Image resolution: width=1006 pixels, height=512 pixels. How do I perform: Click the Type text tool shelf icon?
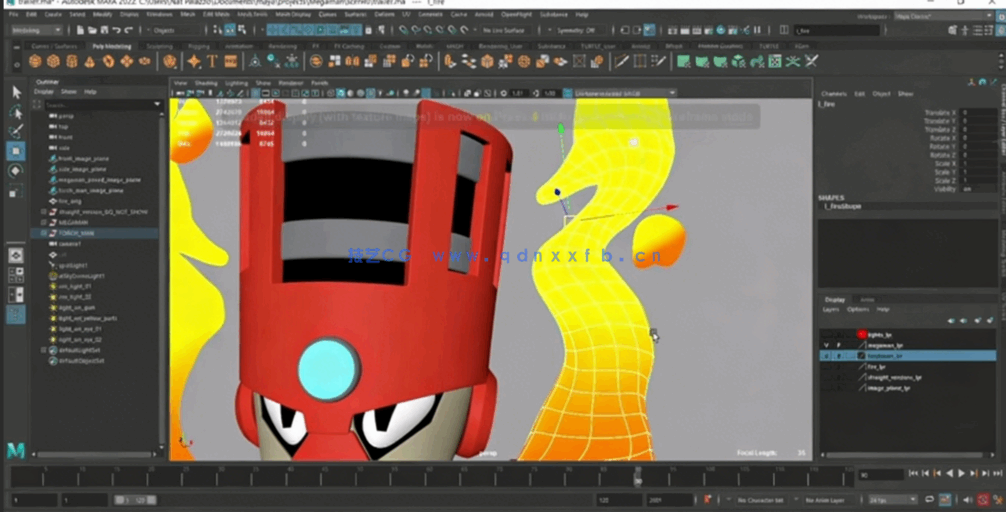[213, 62]
